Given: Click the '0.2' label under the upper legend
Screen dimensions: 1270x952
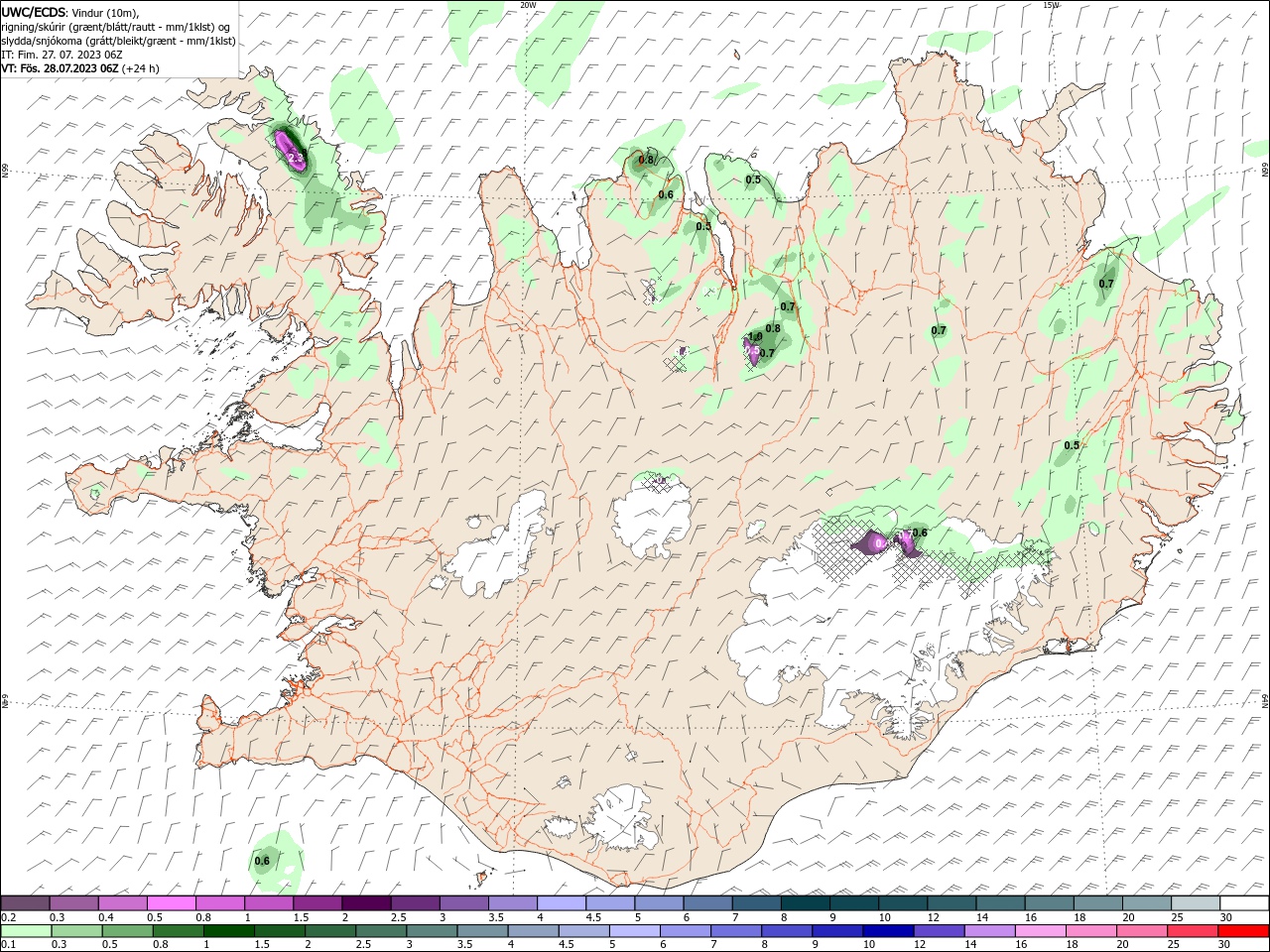Looking at the screenshot, I should 8,917.
